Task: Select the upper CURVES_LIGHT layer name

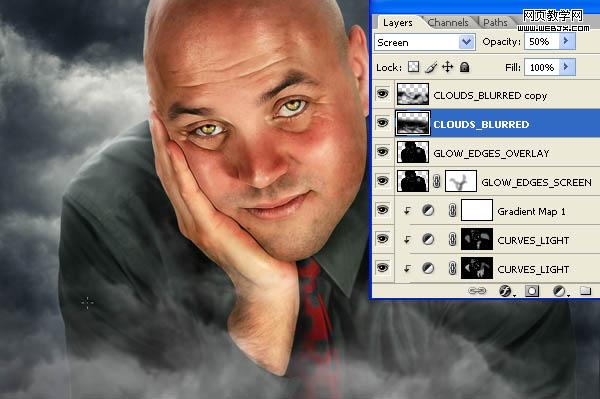Action: point(533,240)
